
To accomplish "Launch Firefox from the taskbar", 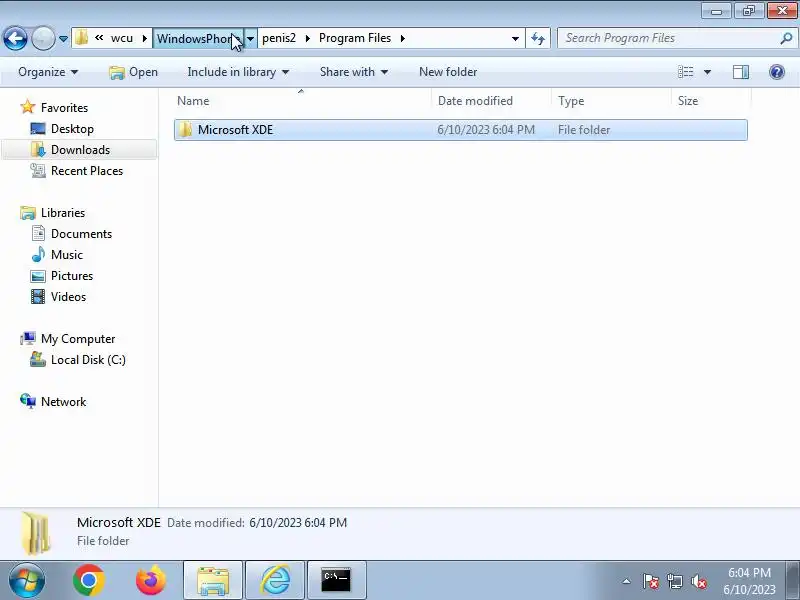I will (x=151, y=581).
